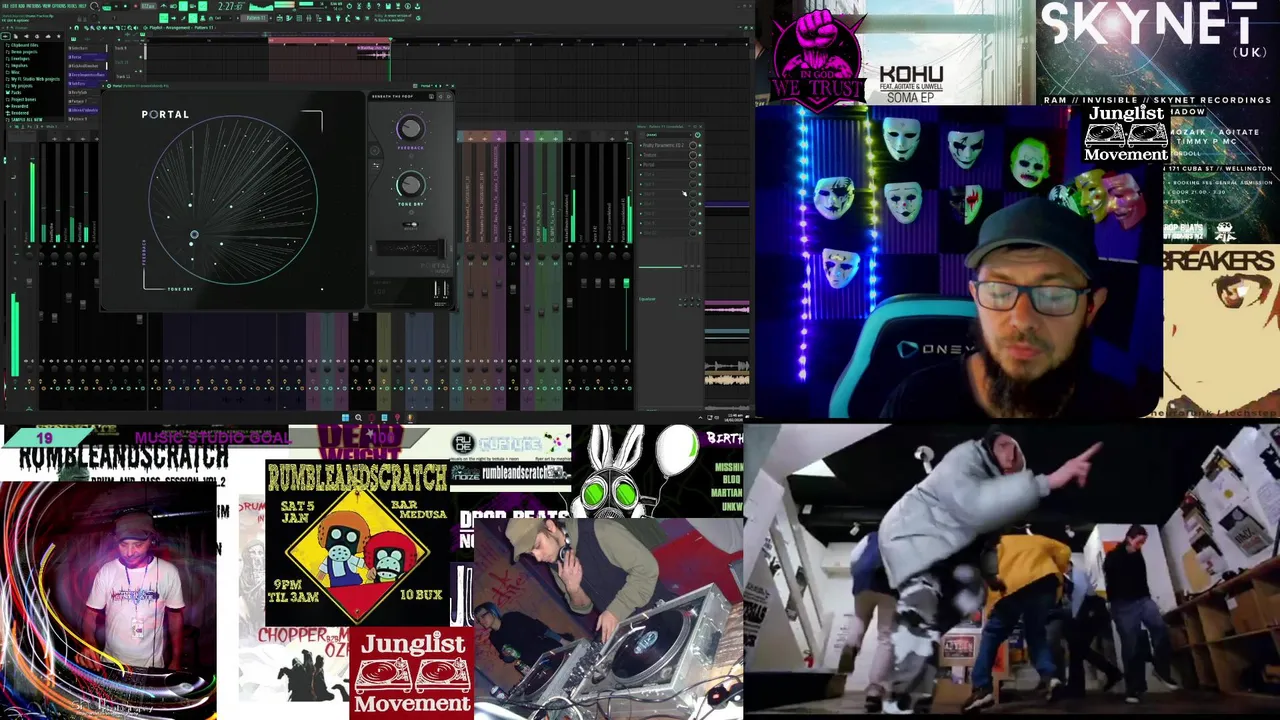
Task: Click Portal side panel sliders icon
Action: pos(376,165)
